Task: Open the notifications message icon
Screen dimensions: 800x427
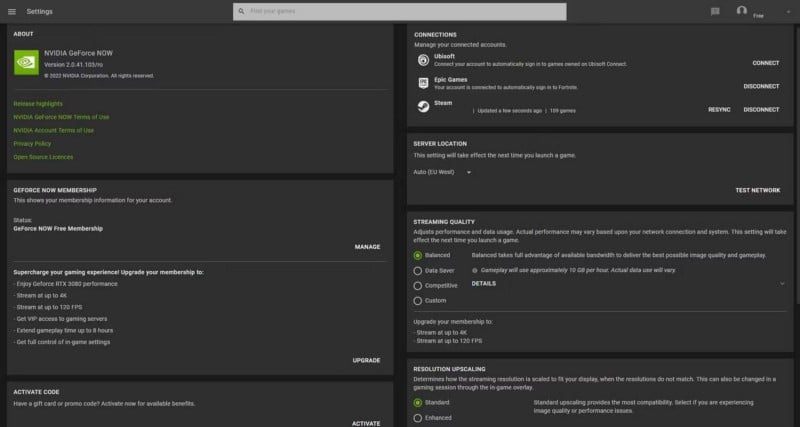Action: point(715,11)
